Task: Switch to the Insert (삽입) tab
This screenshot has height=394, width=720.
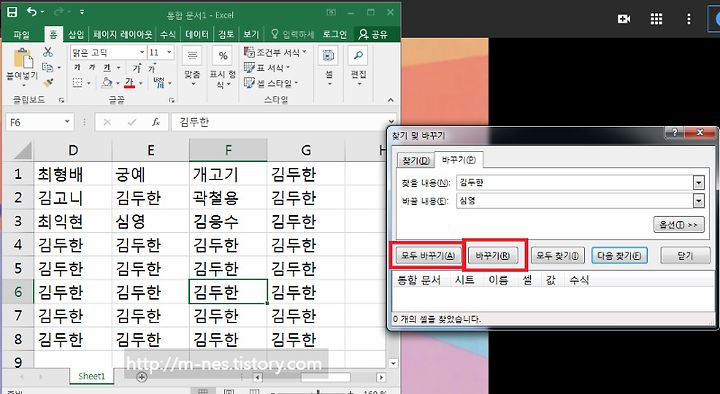Action: [76, 34]
